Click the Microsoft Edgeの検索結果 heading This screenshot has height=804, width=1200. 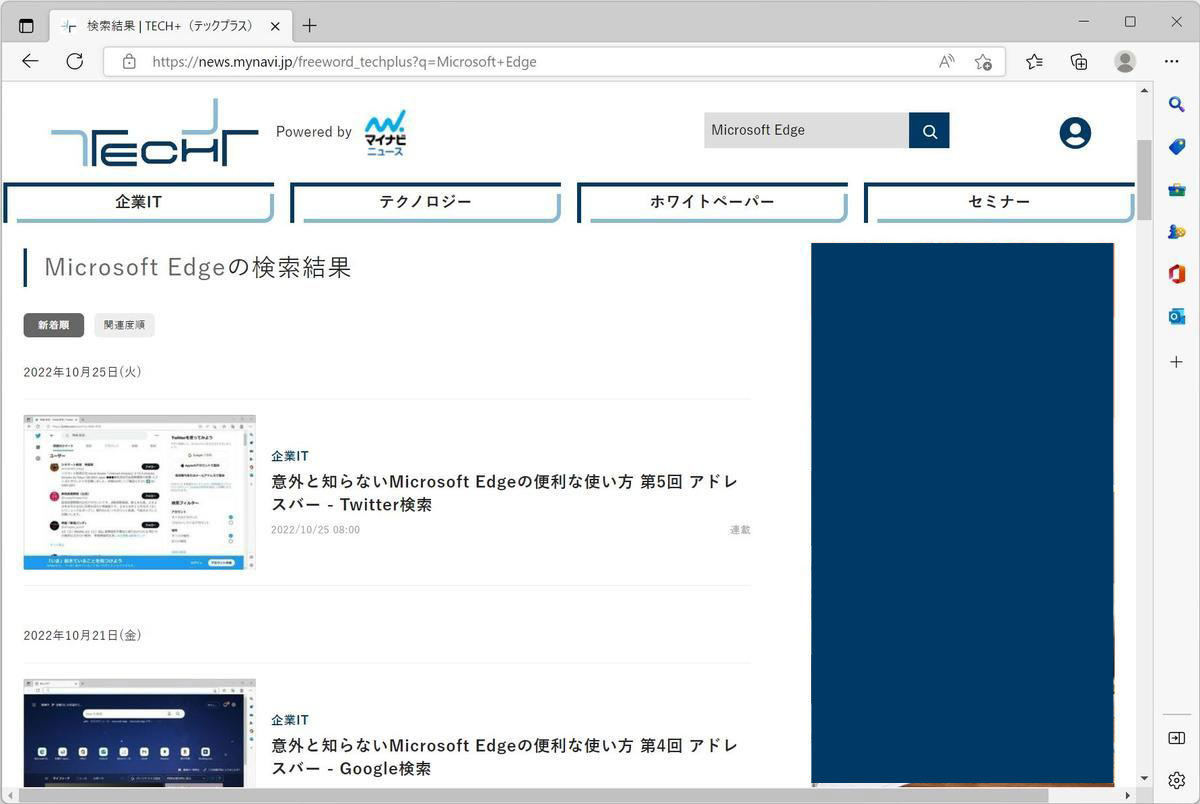[x=198, y=267]
